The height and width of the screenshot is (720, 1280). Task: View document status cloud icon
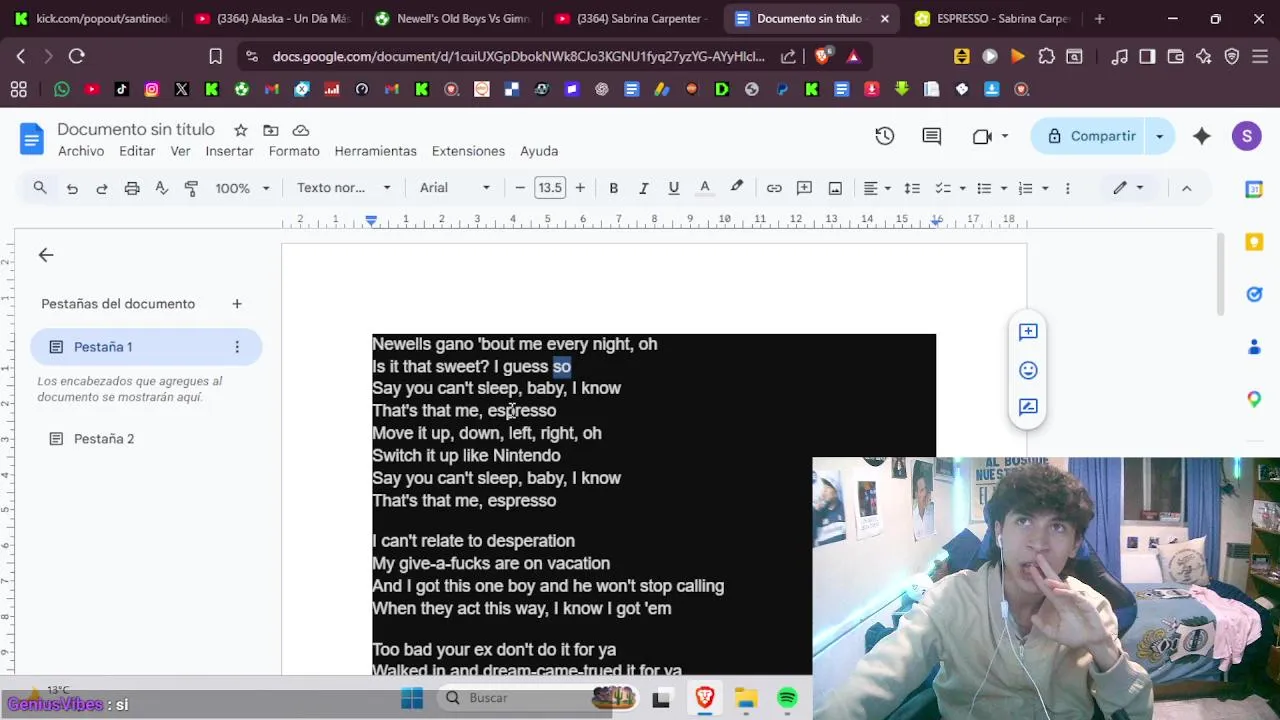(301, 130)
